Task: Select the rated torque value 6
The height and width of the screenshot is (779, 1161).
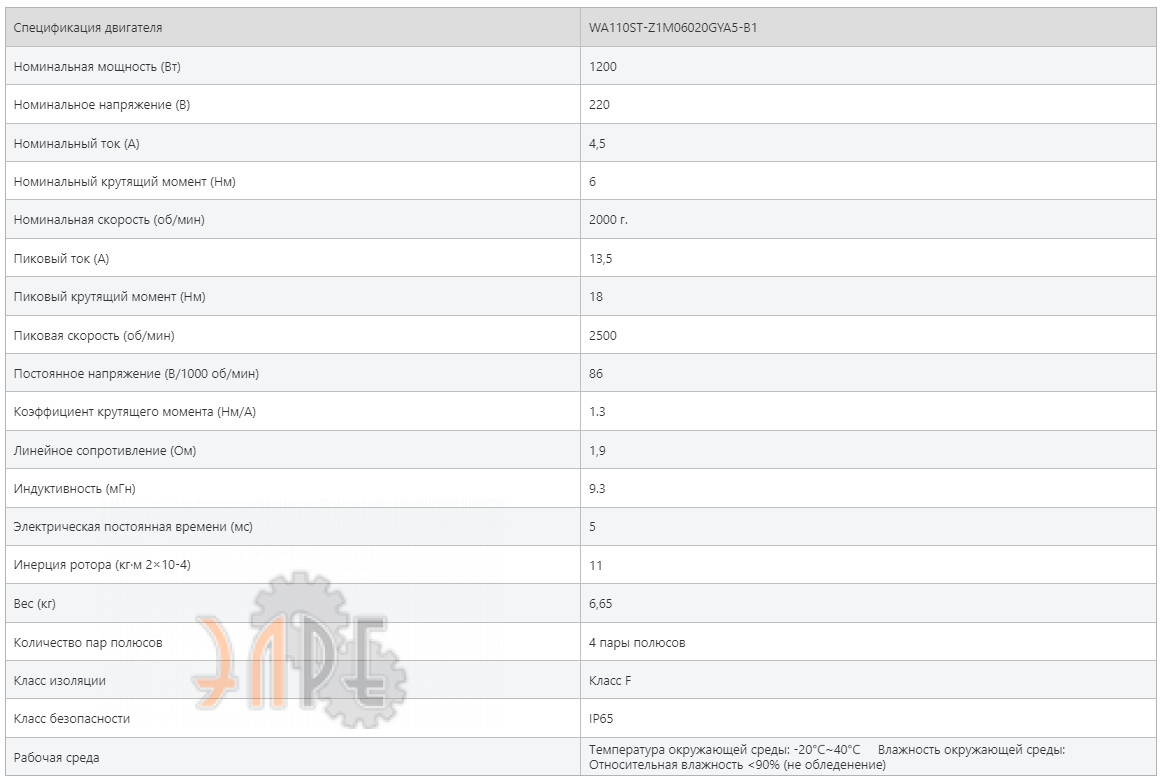Action: pyautogui.click(x=592, y=181)
